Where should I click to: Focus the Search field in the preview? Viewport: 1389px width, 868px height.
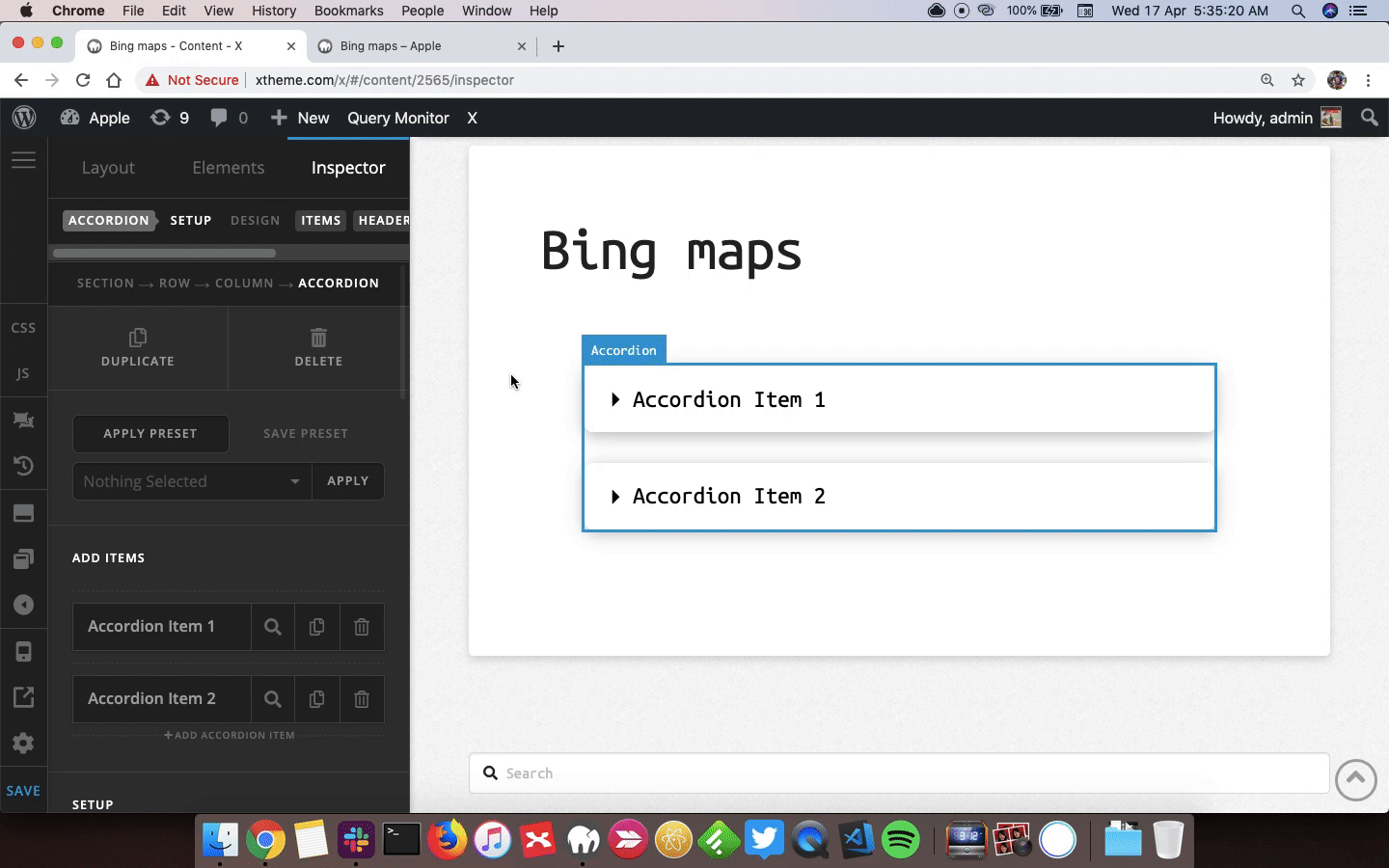pos(899,773)
